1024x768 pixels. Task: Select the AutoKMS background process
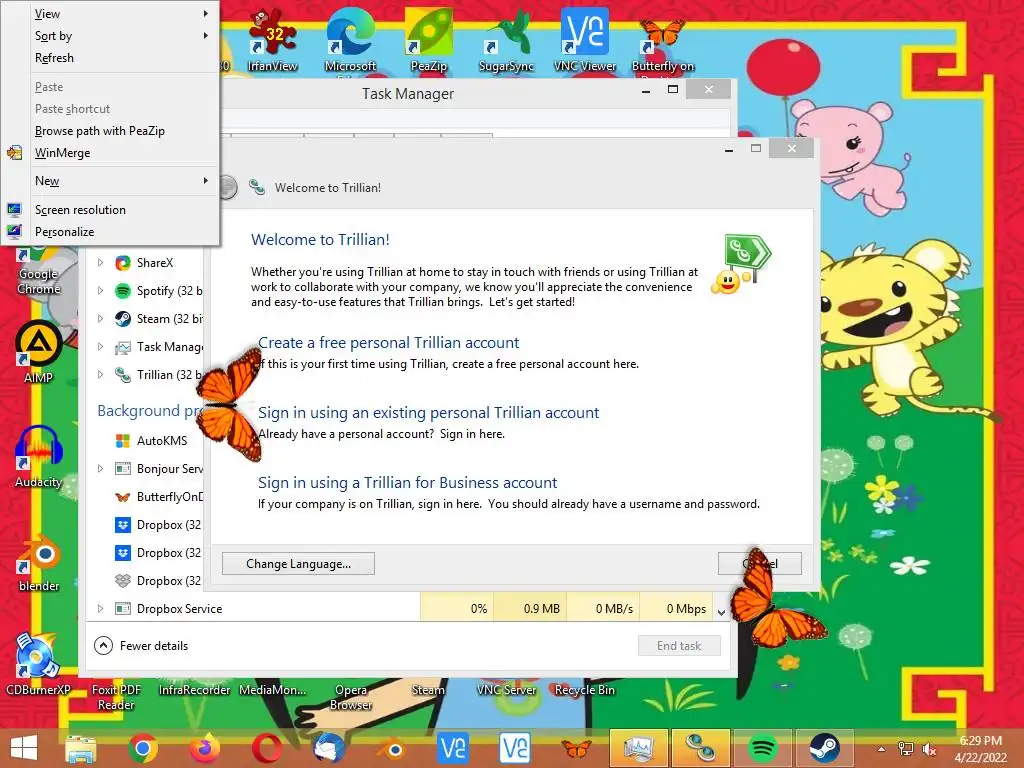[150, 441]
